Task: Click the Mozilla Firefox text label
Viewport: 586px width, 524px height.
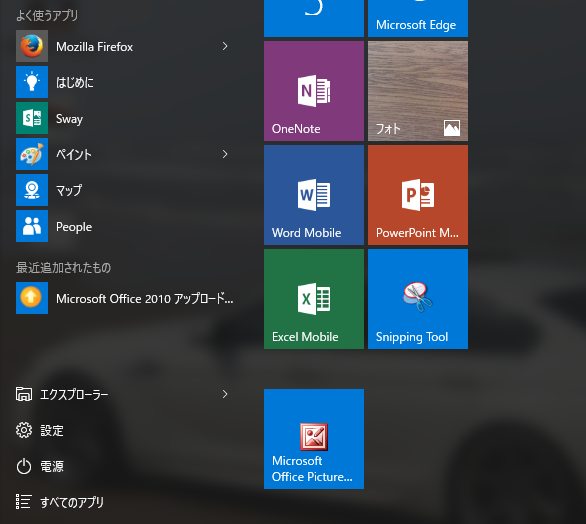Action: tap(95, 47)
